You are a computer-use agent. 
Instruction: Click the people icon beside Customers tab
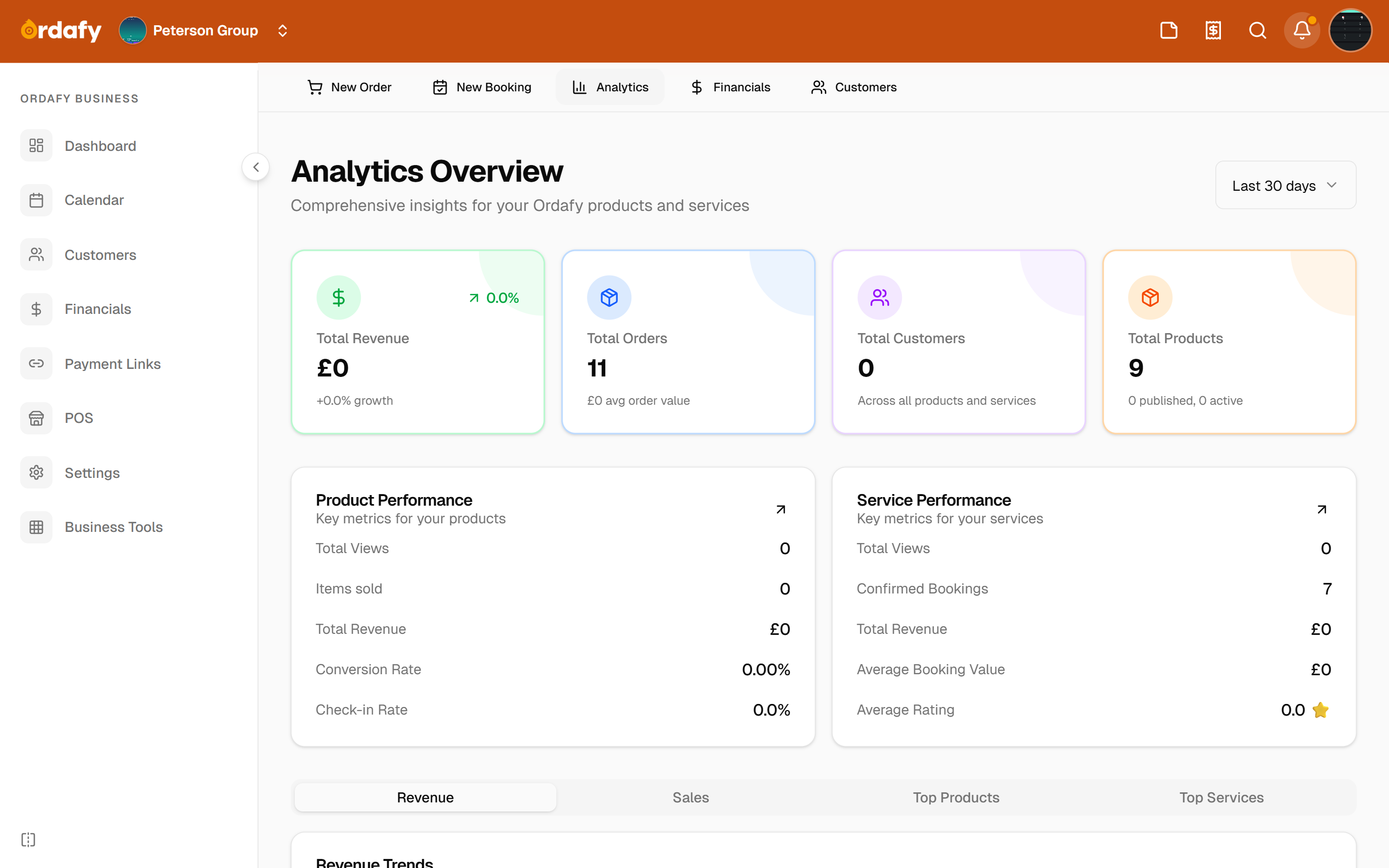(819, 87)
